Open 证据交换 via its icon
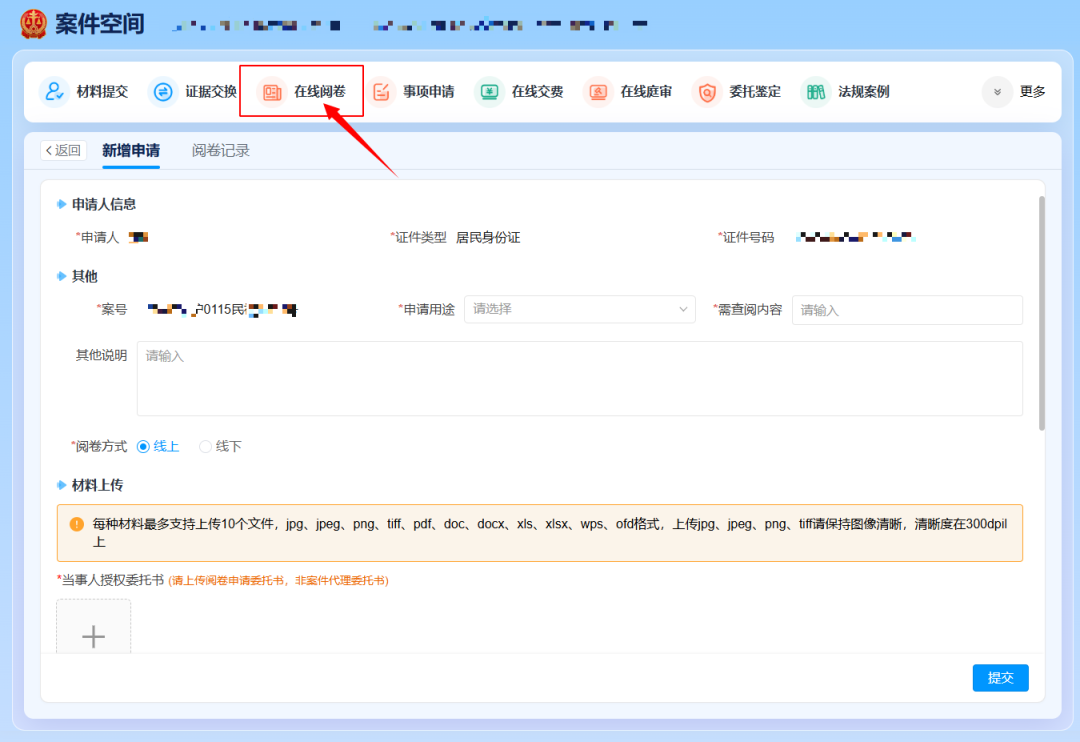Viewport: 1080px width, 742px height. point(162,92)
